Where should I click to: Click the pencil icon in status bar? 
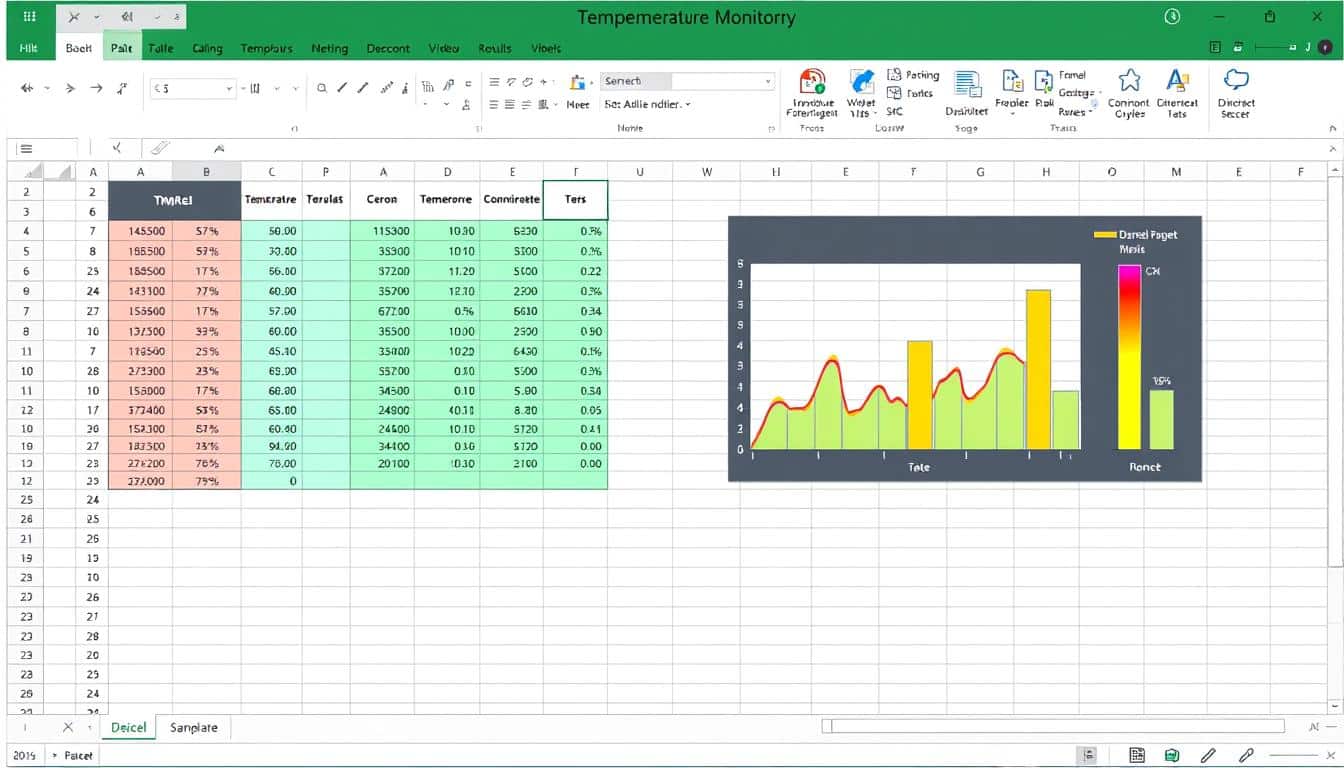(x=1208, y=756)
